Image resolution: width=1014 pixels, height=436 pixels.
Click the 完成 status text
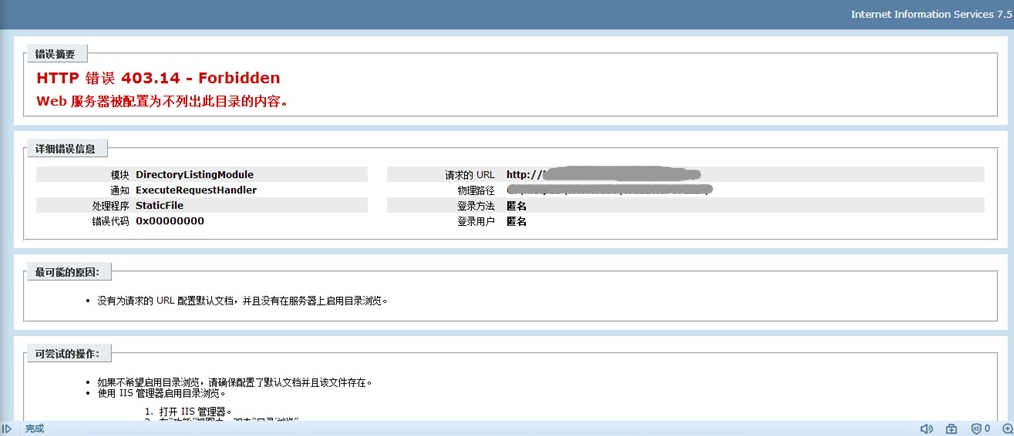[x=35, y=429]
